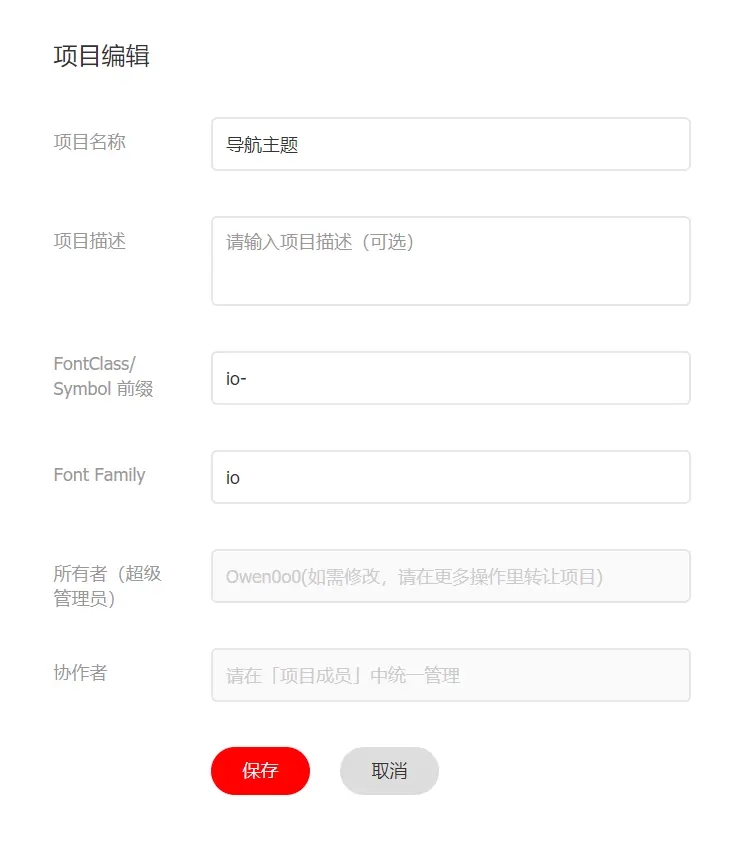The width and height of the screenshot is (743, 844).
Task: Click the 协作者 label text
Action: click(80, 673)
